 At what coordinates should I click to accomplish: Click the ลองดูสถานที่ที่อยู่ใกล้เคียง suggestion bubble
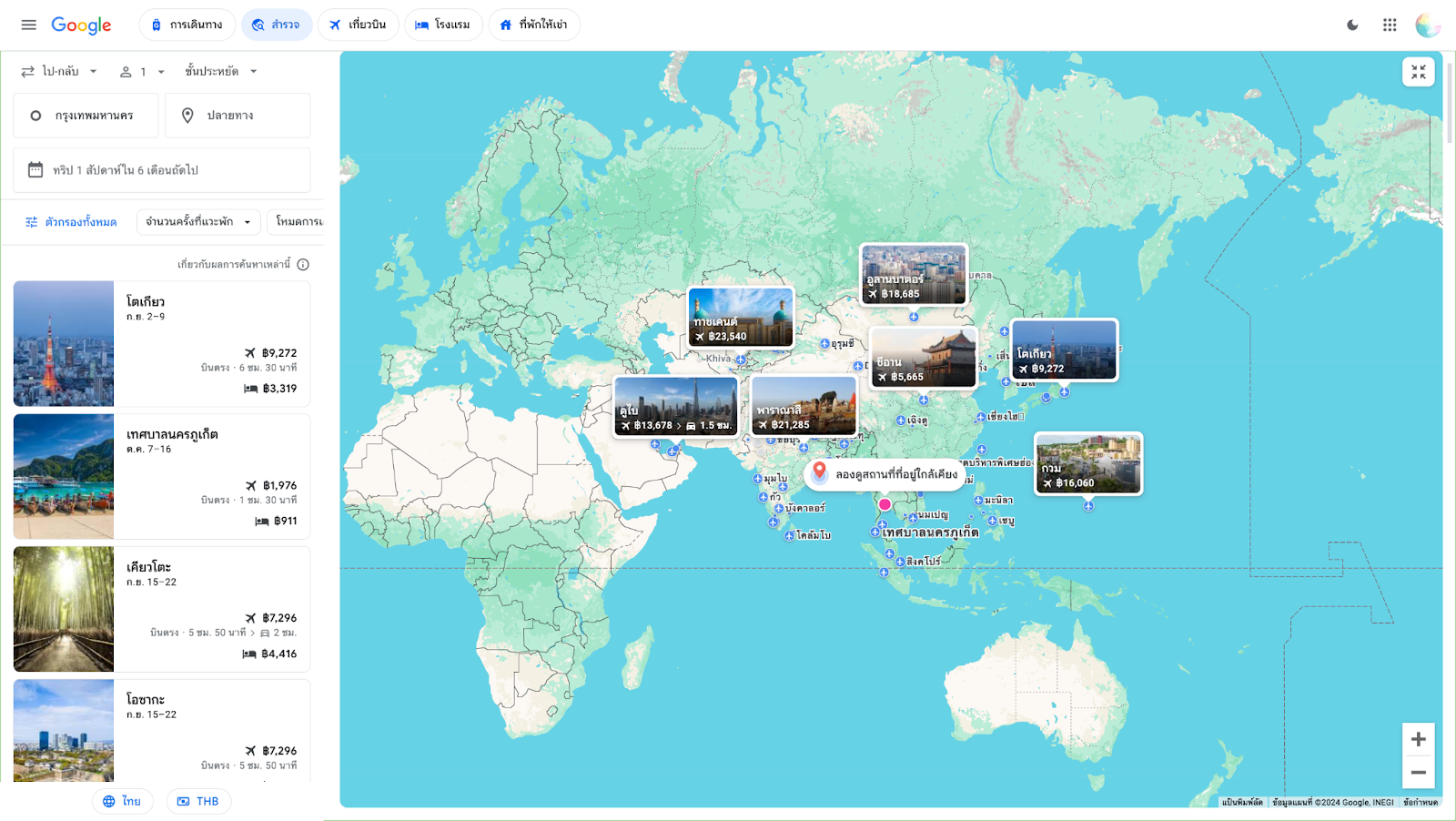pos(884,474)
